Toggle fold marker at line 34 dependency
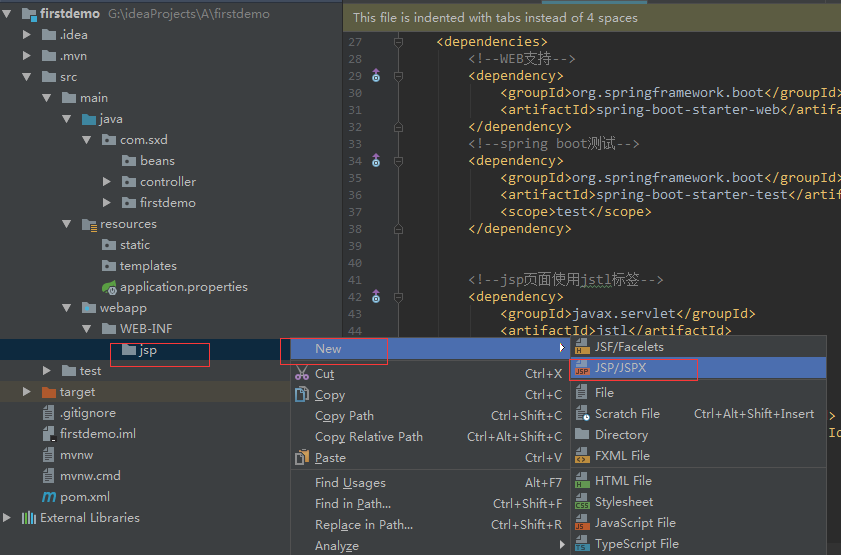The height and width of the screenshot is (555, 841). pyautogui.click(x=399, y=161)
